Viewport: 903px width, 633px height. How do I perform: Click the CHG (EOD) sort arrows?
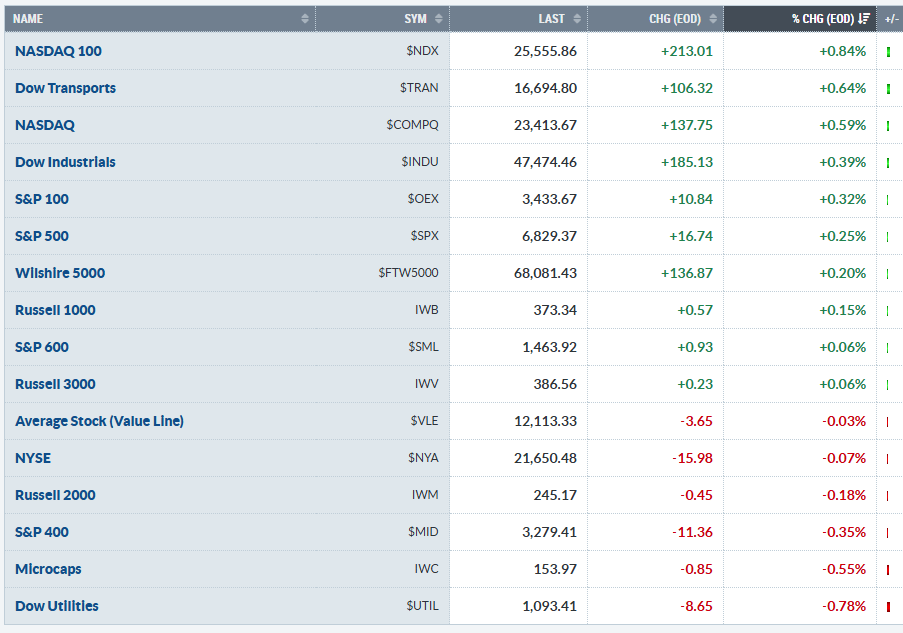[713, 18]
